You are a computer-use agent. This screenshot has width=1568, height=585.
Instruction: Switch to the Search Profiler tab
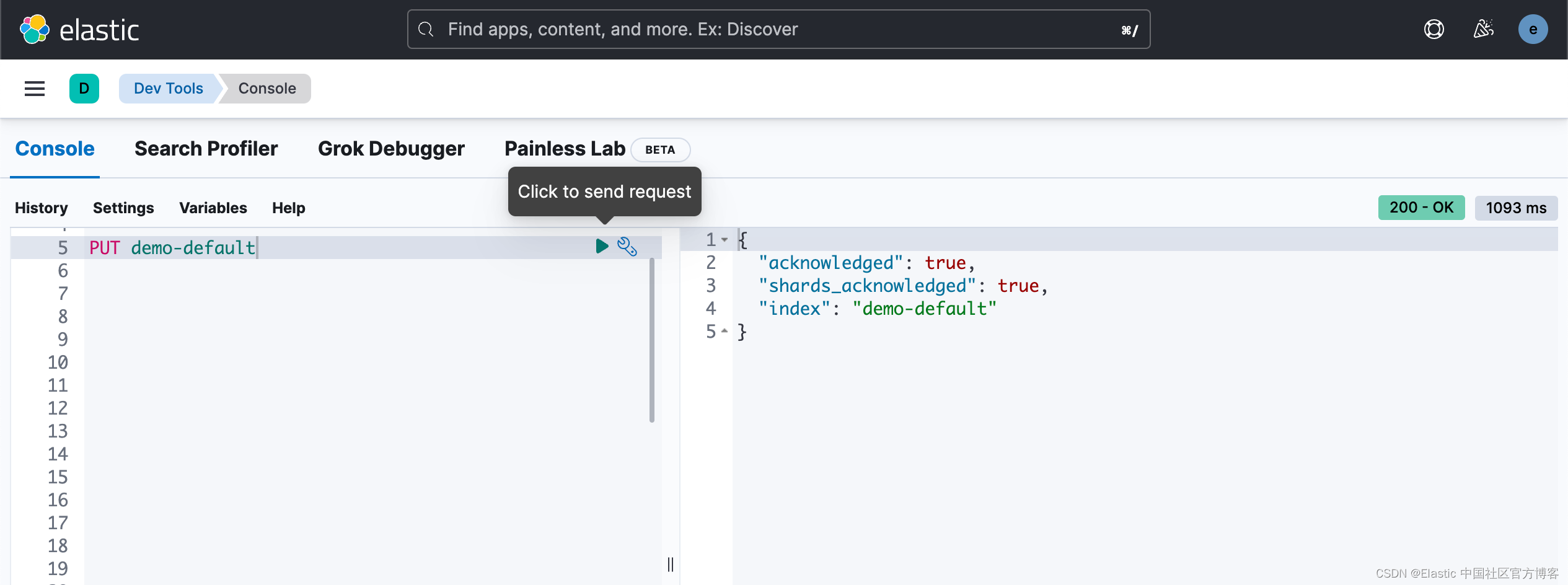click(205, 149)
